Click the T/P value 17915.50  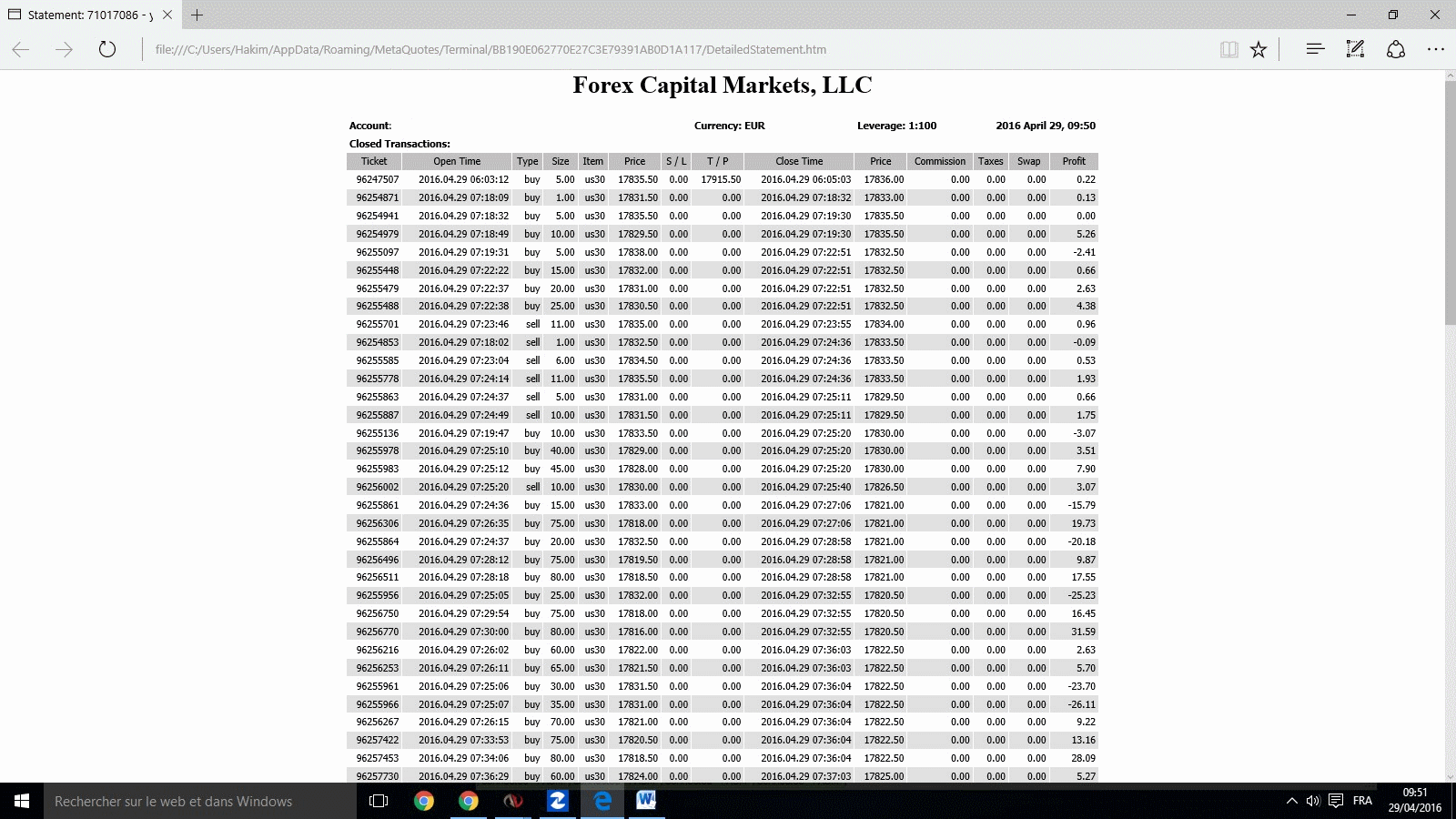click(x=721, y=180)
